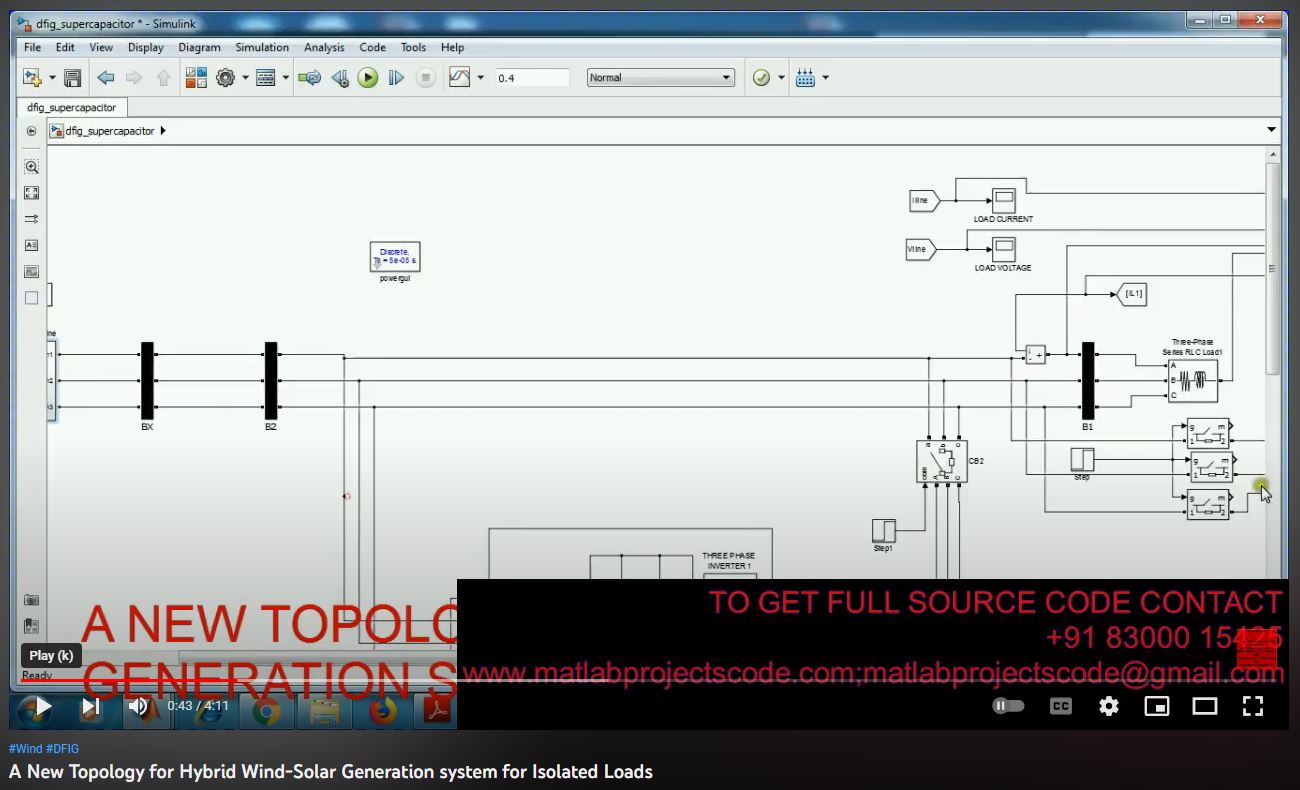Viewport: 1300px width, 790px height.
Task: Open the Edit menu
Action: (65, 47)
